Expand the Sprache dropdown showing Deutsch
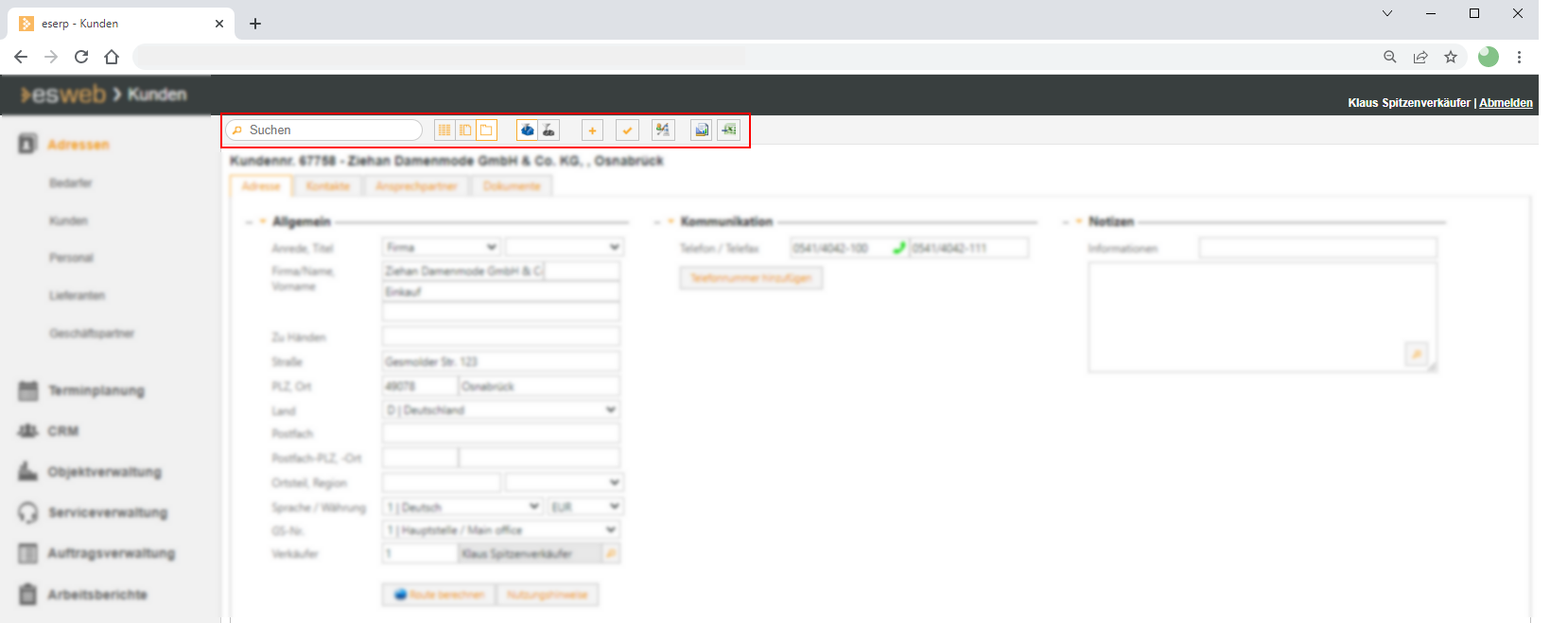Image resolution: width=1568 pixels, height=623 pixels. tap(462, 508)
